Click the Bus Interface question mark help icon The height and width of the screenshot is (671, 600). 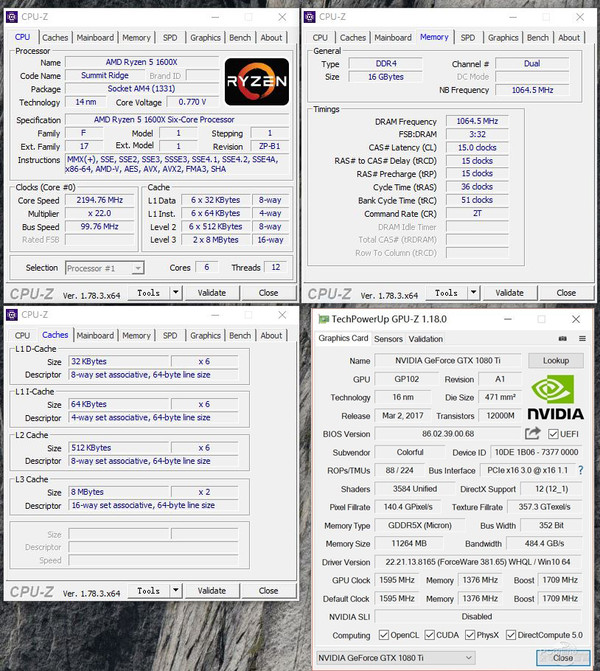coord(581,470)
